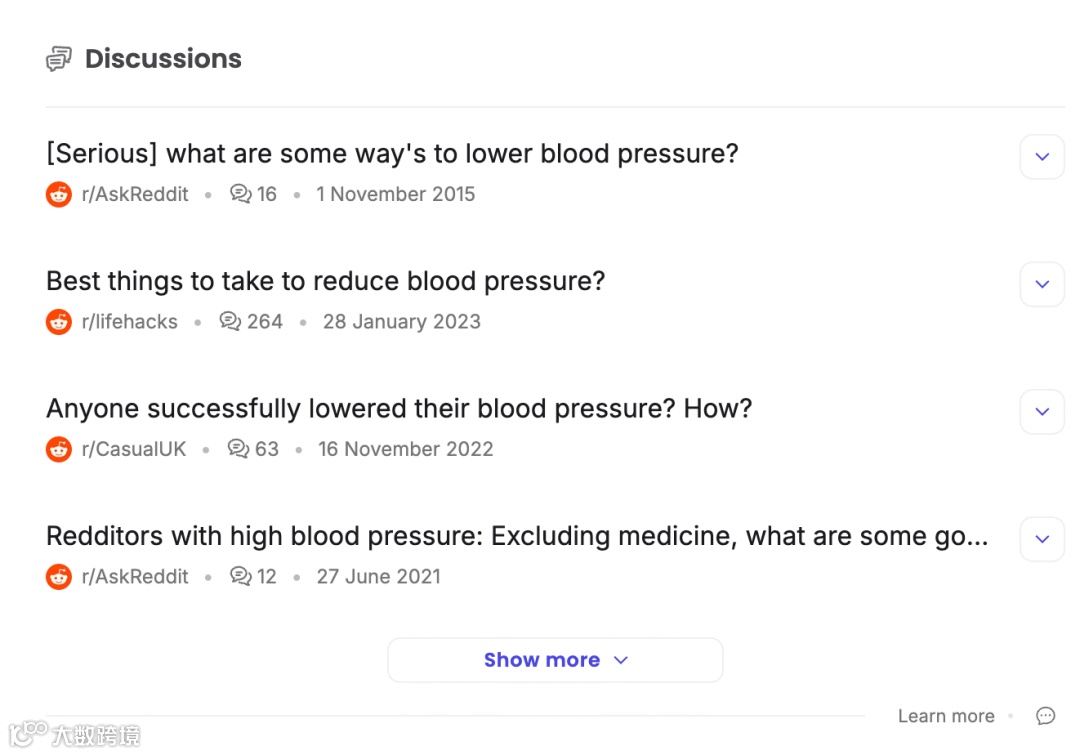
Task: Click the comments icon showing 63
Action: click(x=238, y=449)
